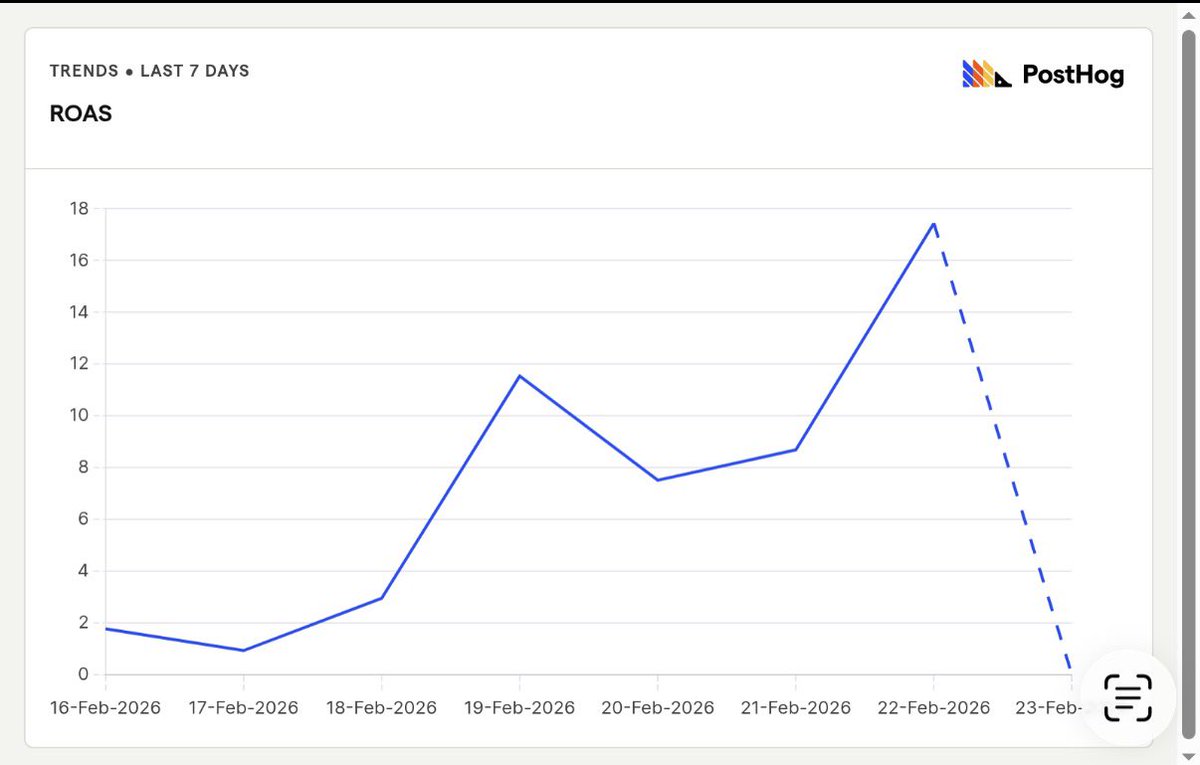Click the 18-Feb-2026 data point on line

tap(382, 598)
